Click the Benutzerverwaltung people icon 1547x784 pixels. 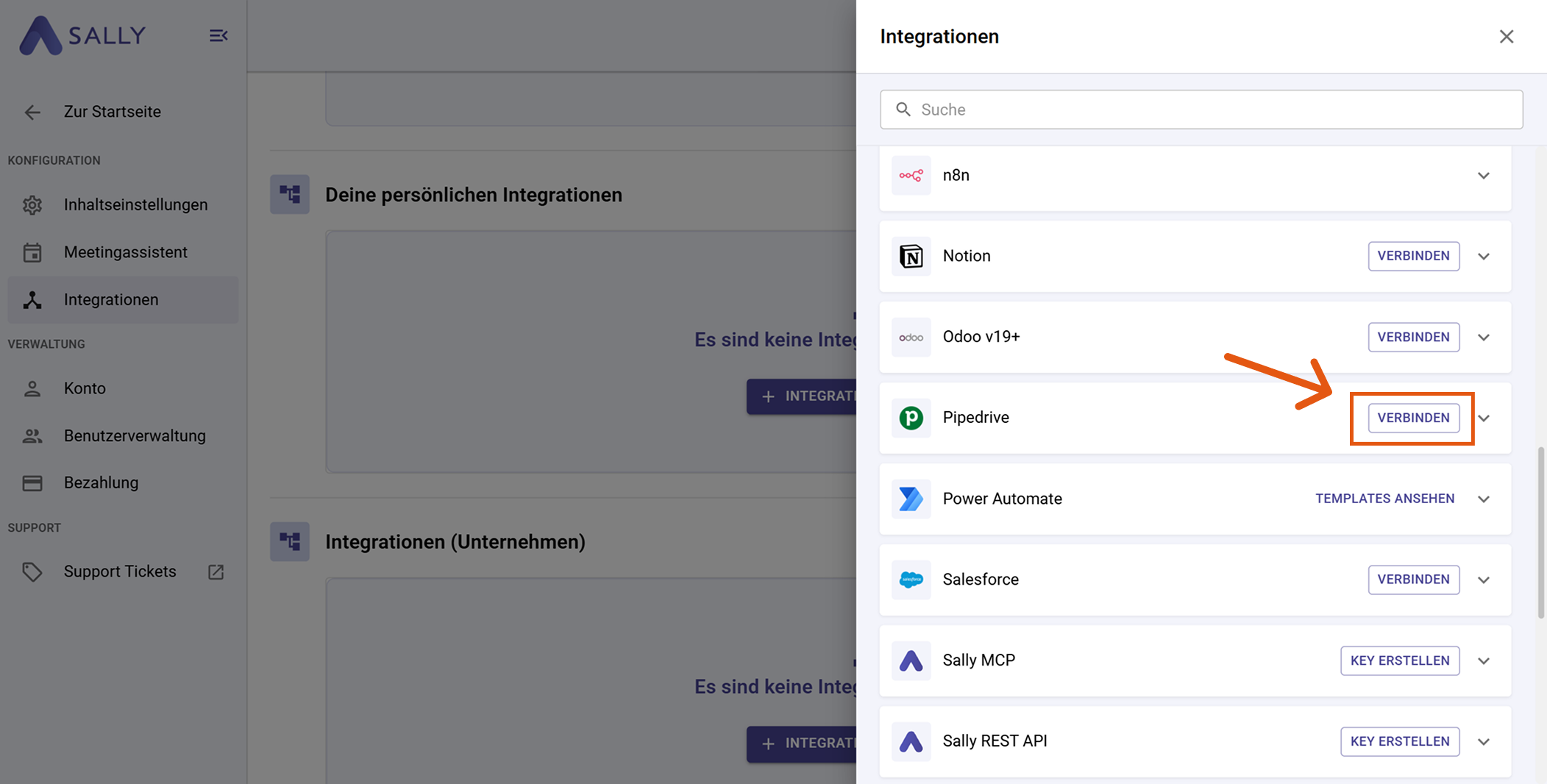pos(32,435)
